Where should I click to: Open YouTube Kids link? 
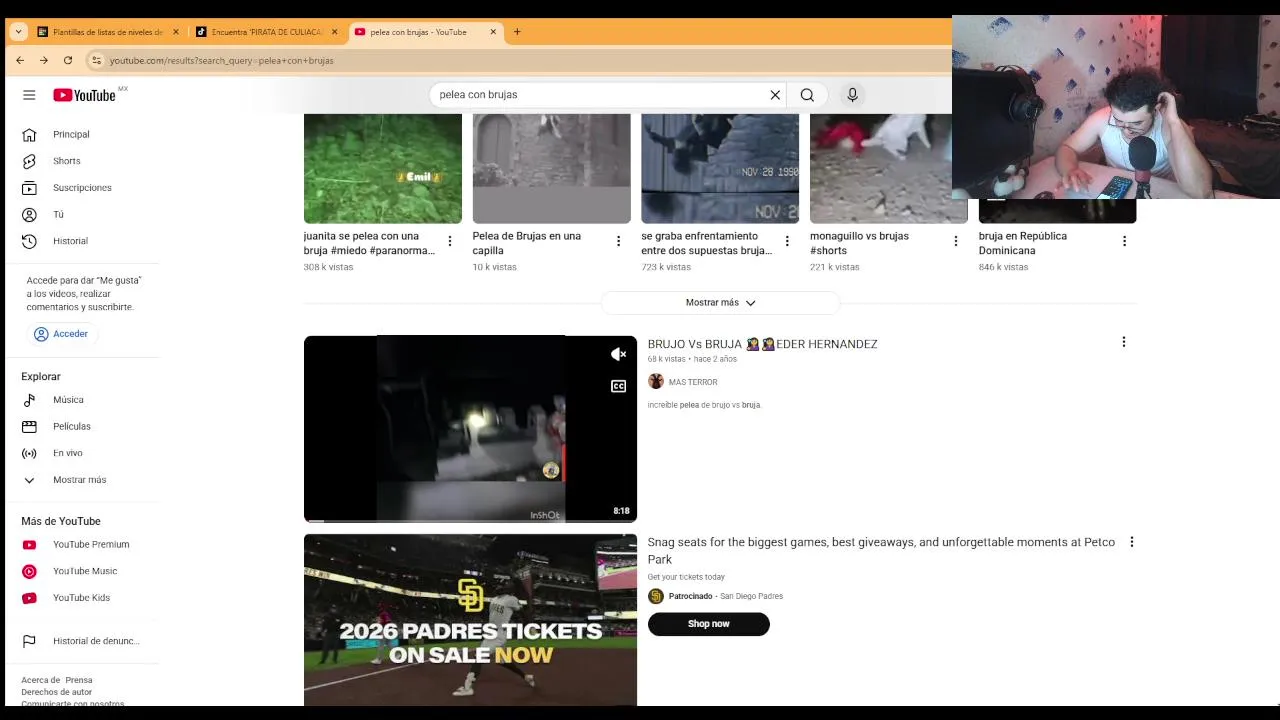tap(82, 598)
